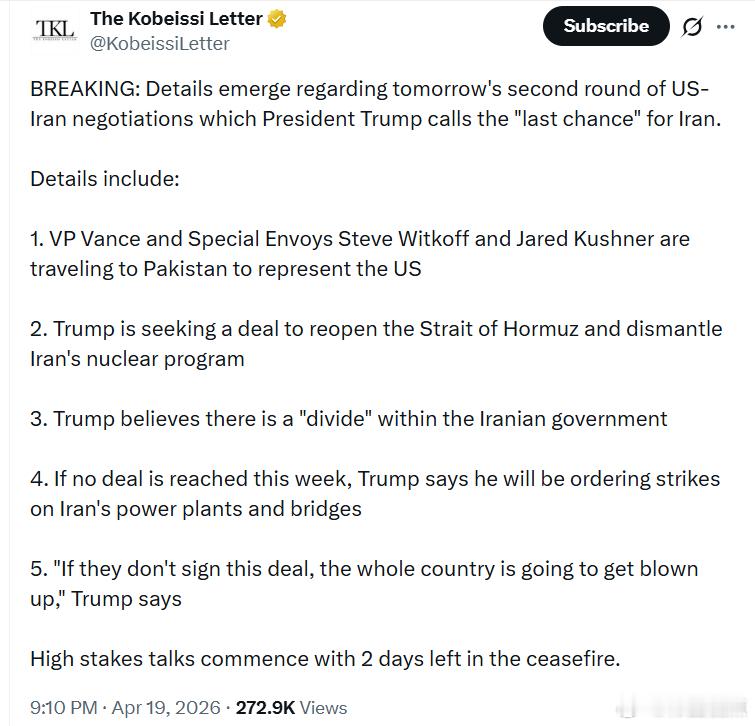Image resolution: width=755 pixels, height=726 pixels.
Task: Click the word "Views" label
Action: pyautogui.click(x=323, y=707)
